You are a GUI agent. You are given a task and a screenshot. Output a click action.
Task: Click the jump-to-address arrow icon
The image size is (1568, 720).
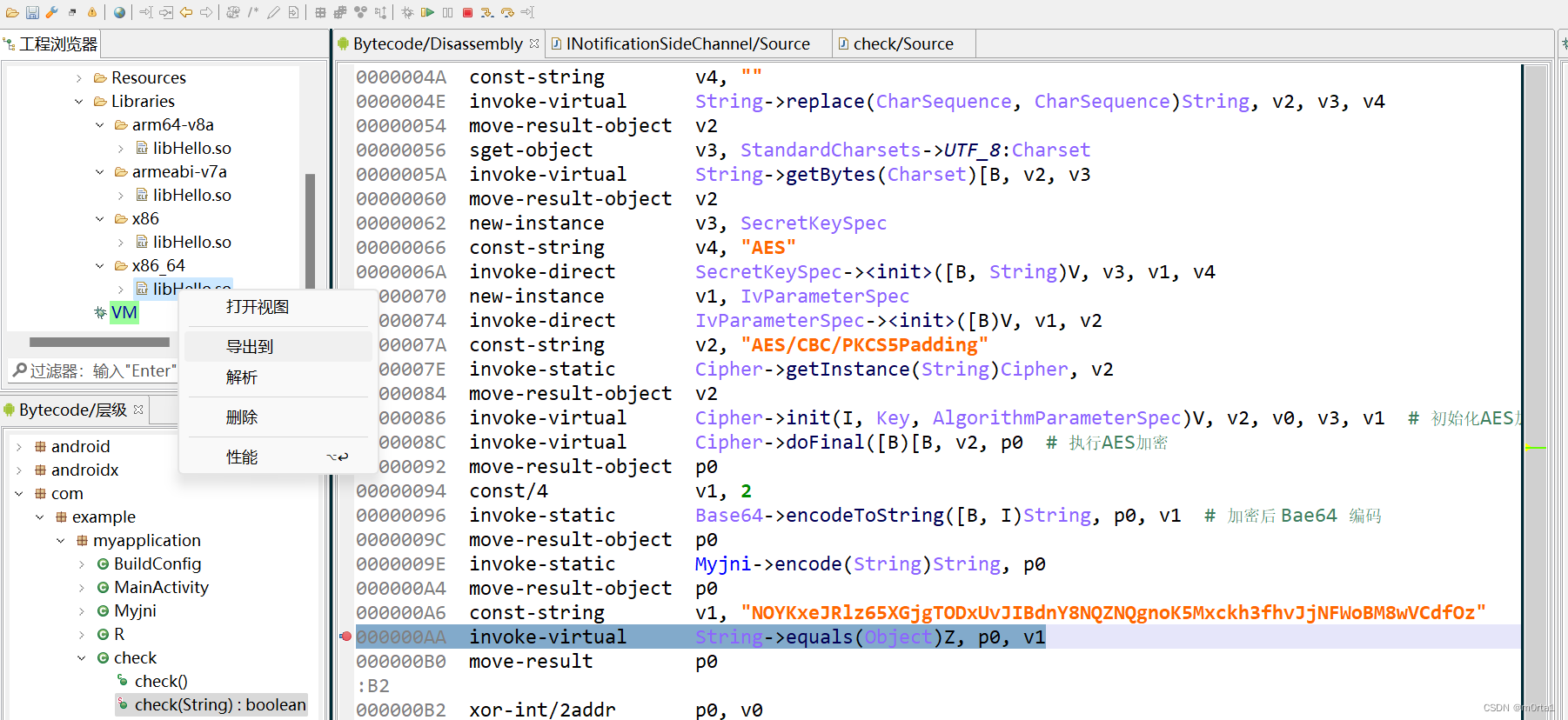(145, 12)
